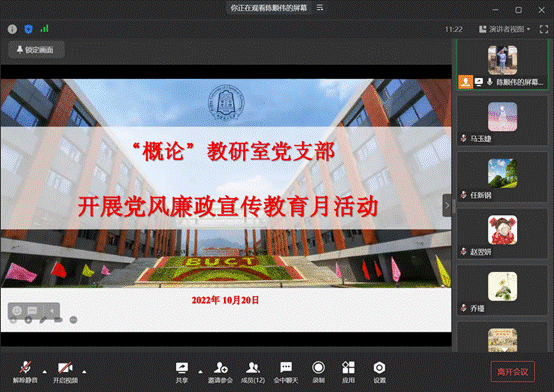The height and width of the screenshot is (392, 554).
Task: Open the in-meeting chat (会中聊天)
Action: [286, 372]
